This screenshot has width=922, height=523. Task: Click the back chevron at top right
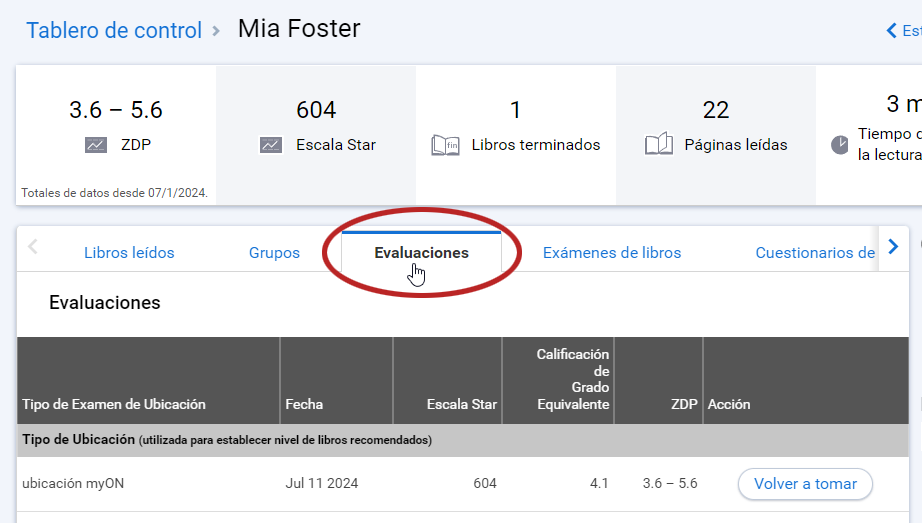pos(892,31)
